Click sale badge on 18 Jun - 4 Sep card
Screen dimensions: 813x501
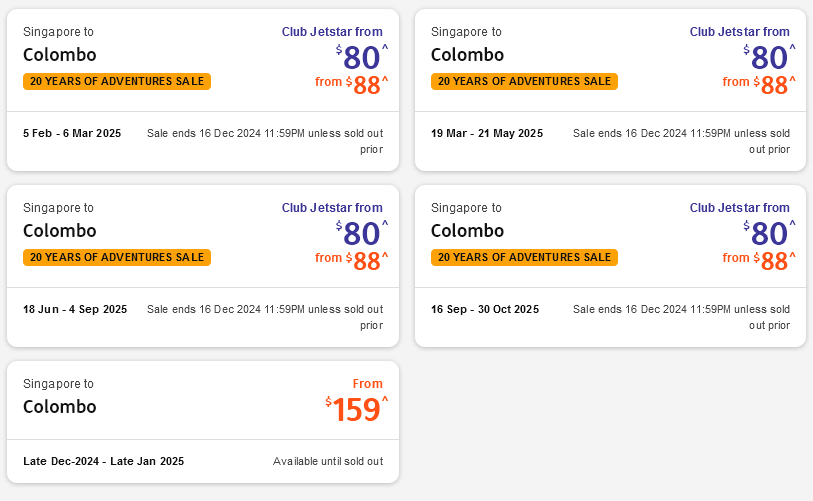point(117,258)
